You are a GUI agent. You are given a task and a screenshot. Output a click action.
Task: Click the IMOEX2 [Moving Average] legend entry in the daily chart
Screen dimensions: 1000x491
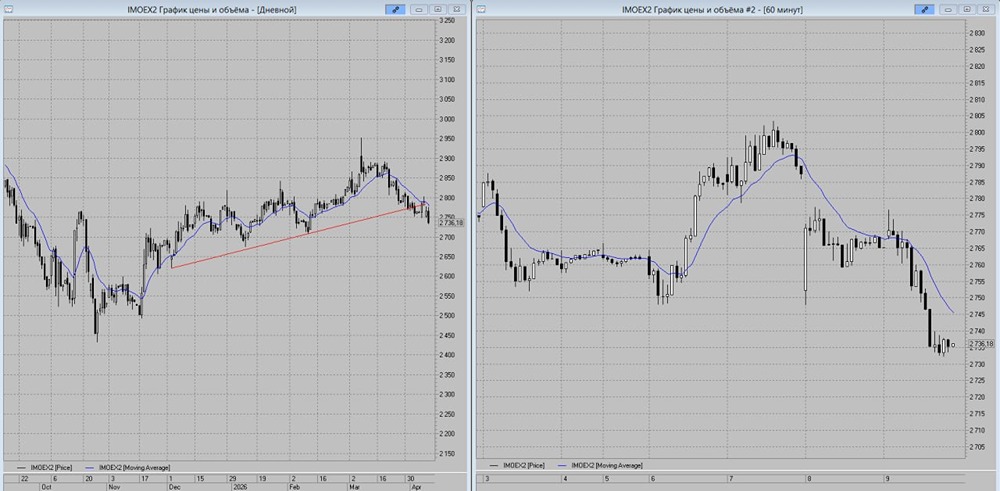pos(126,467)
